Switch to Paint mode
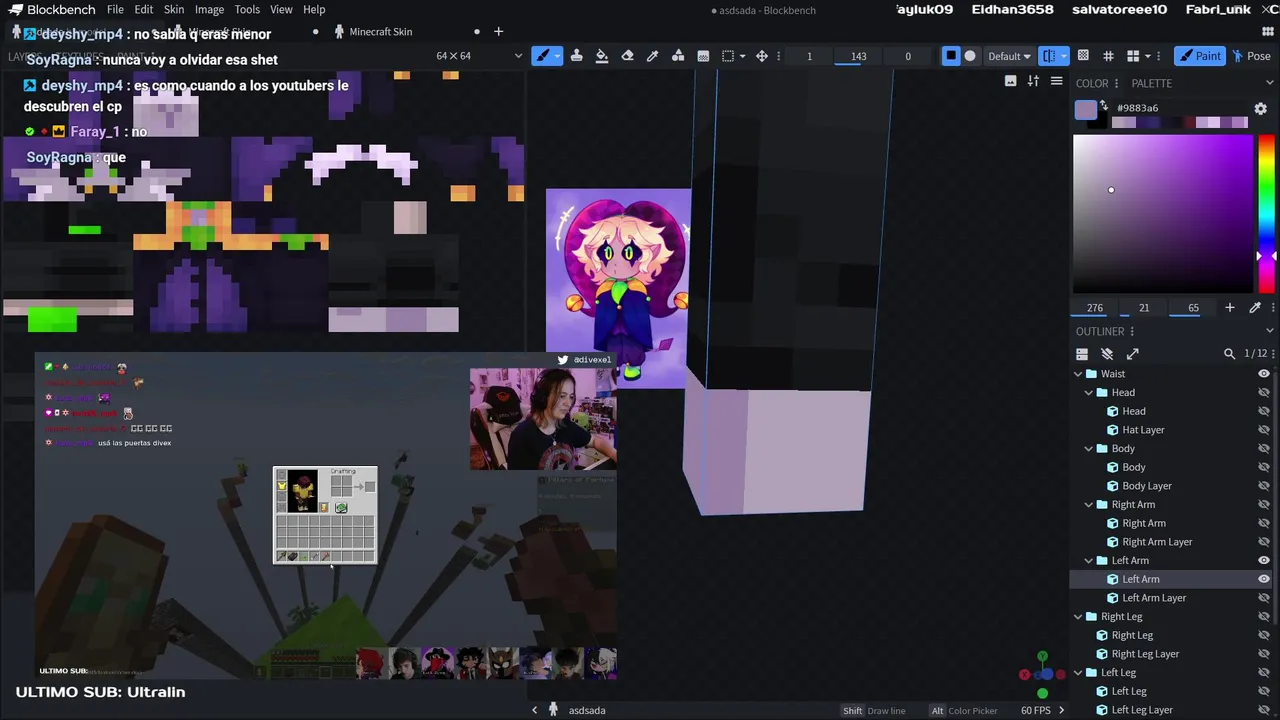 (x=1198, y=56)
